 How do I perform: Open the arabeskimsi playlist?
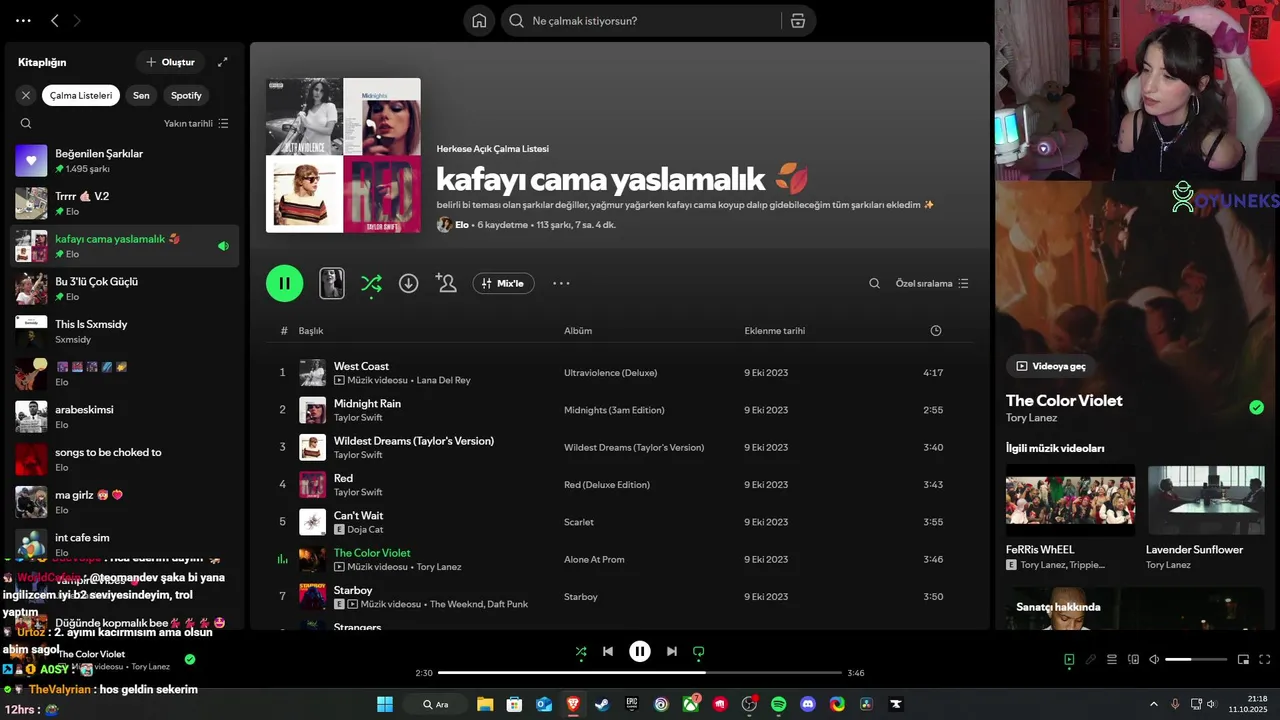(x=125, y=416)
